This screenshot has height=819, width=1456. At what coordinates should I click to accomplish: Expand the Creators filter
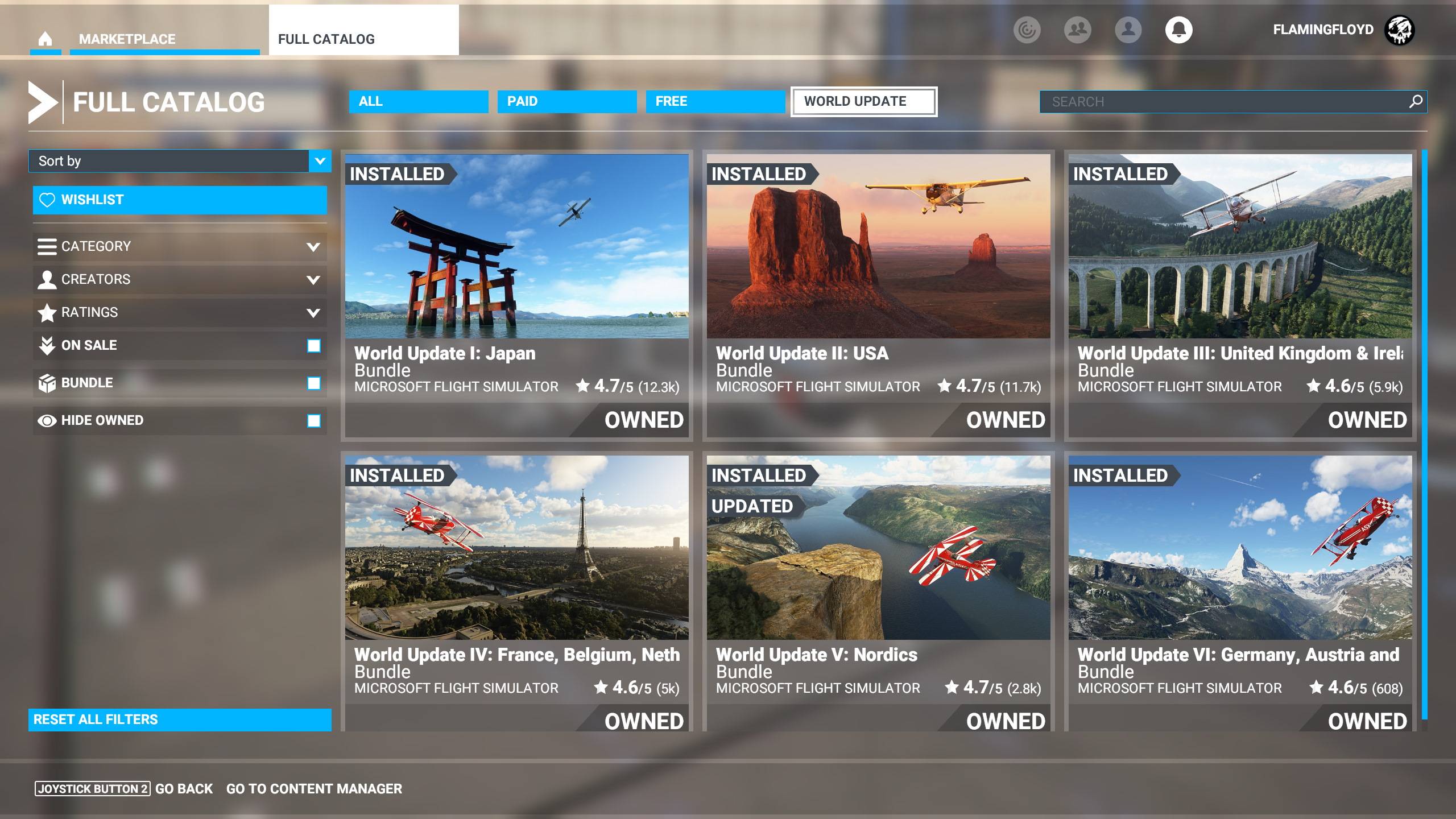coord(180,279)
